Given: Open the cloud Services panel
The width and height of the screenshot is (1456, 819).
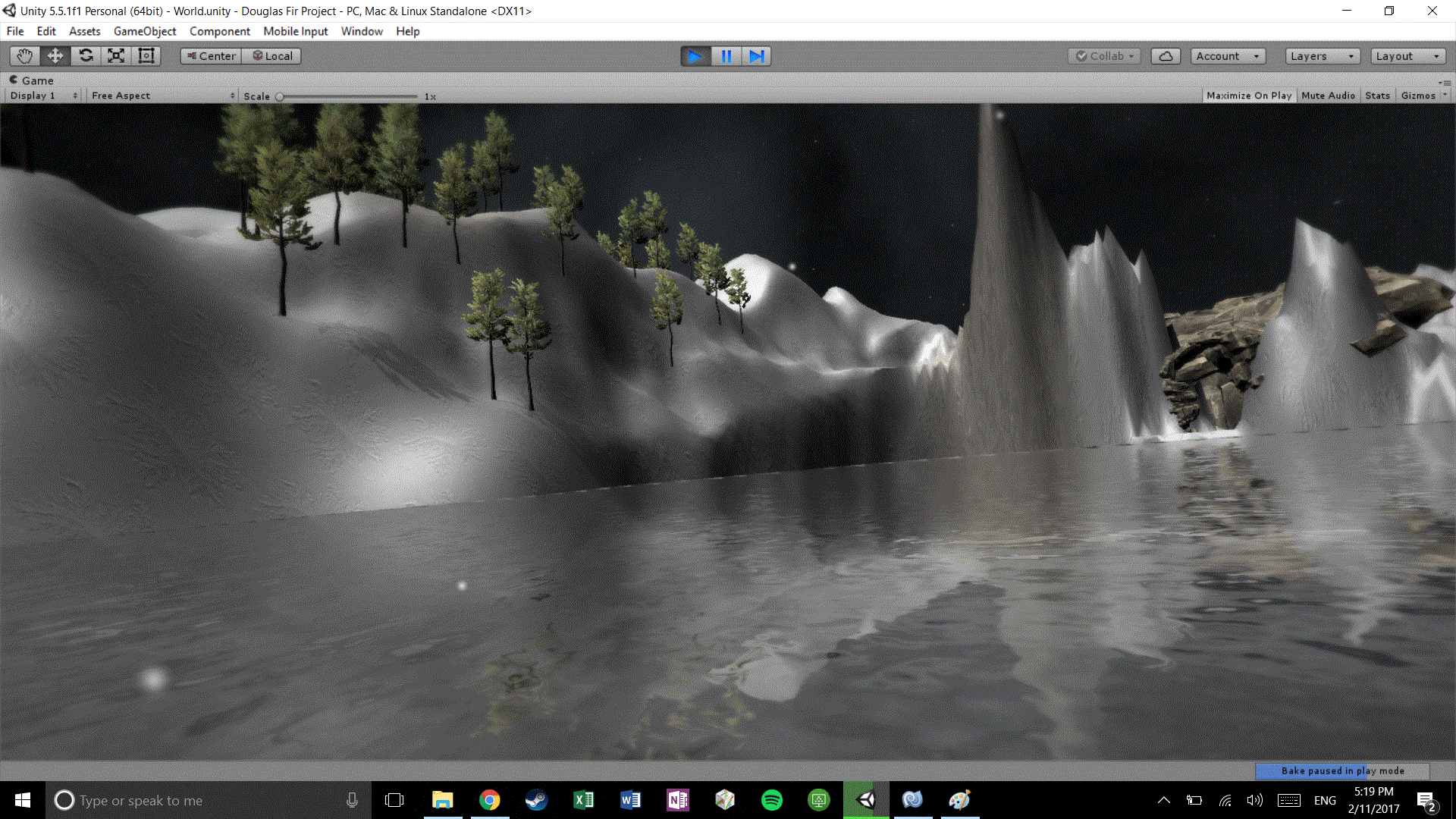Looking at the screenshot, I should point(1166,56).
